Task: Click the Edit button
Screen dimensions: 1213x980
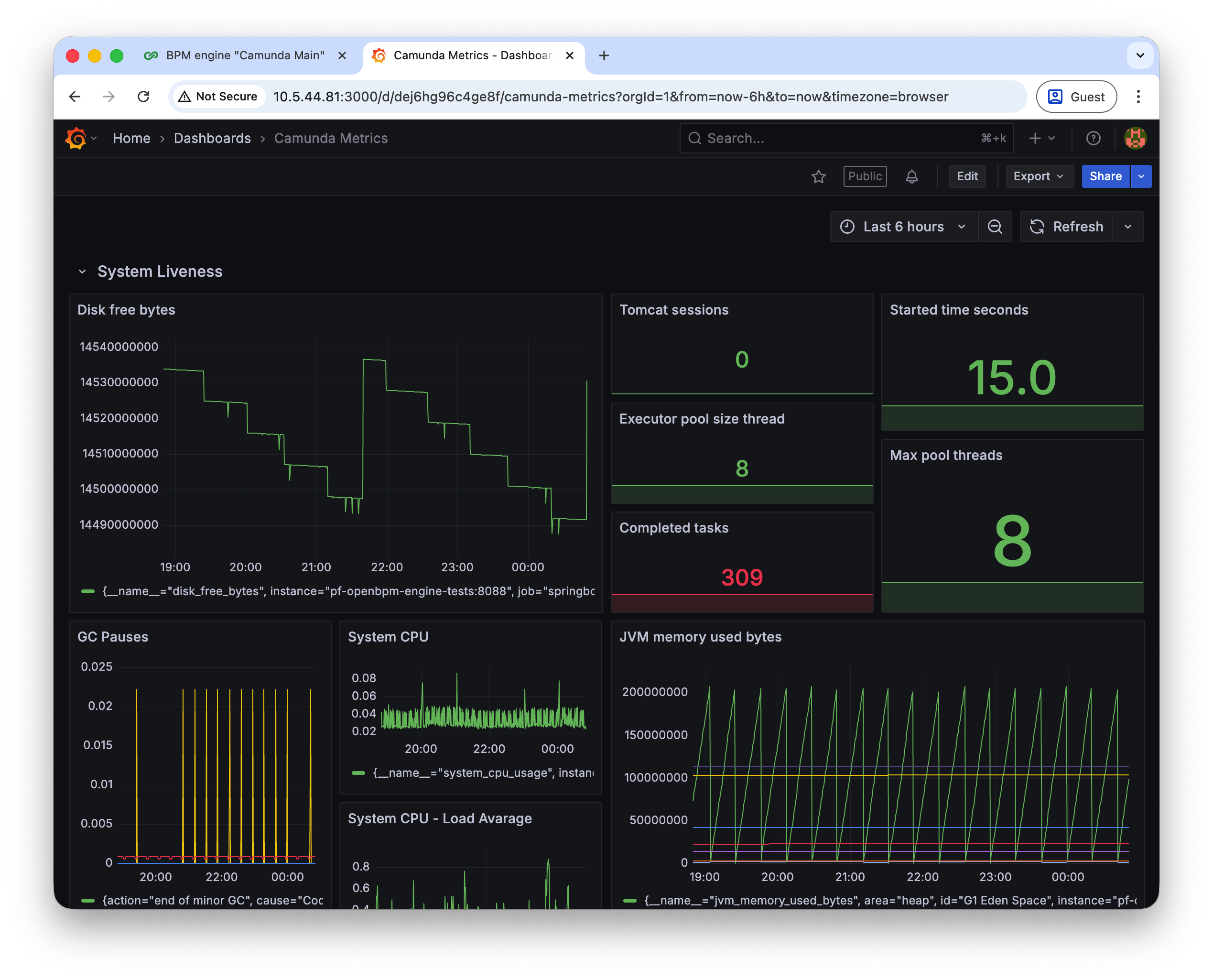Action: click(x=967, y=176)
